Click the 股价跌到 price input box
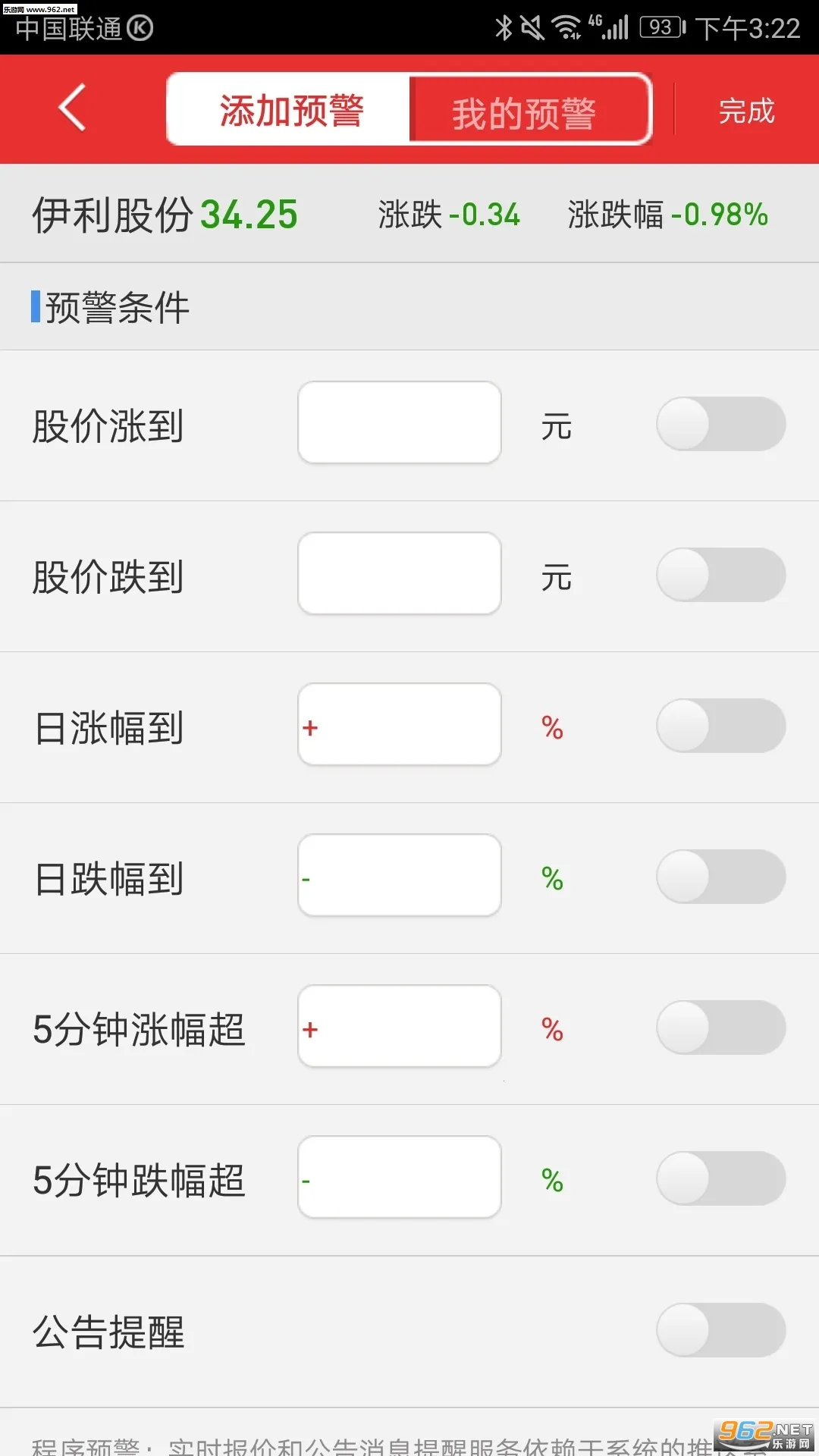The height and width of the screenshot is (1456, 819). pyautogui.click(x=400, y=573)
